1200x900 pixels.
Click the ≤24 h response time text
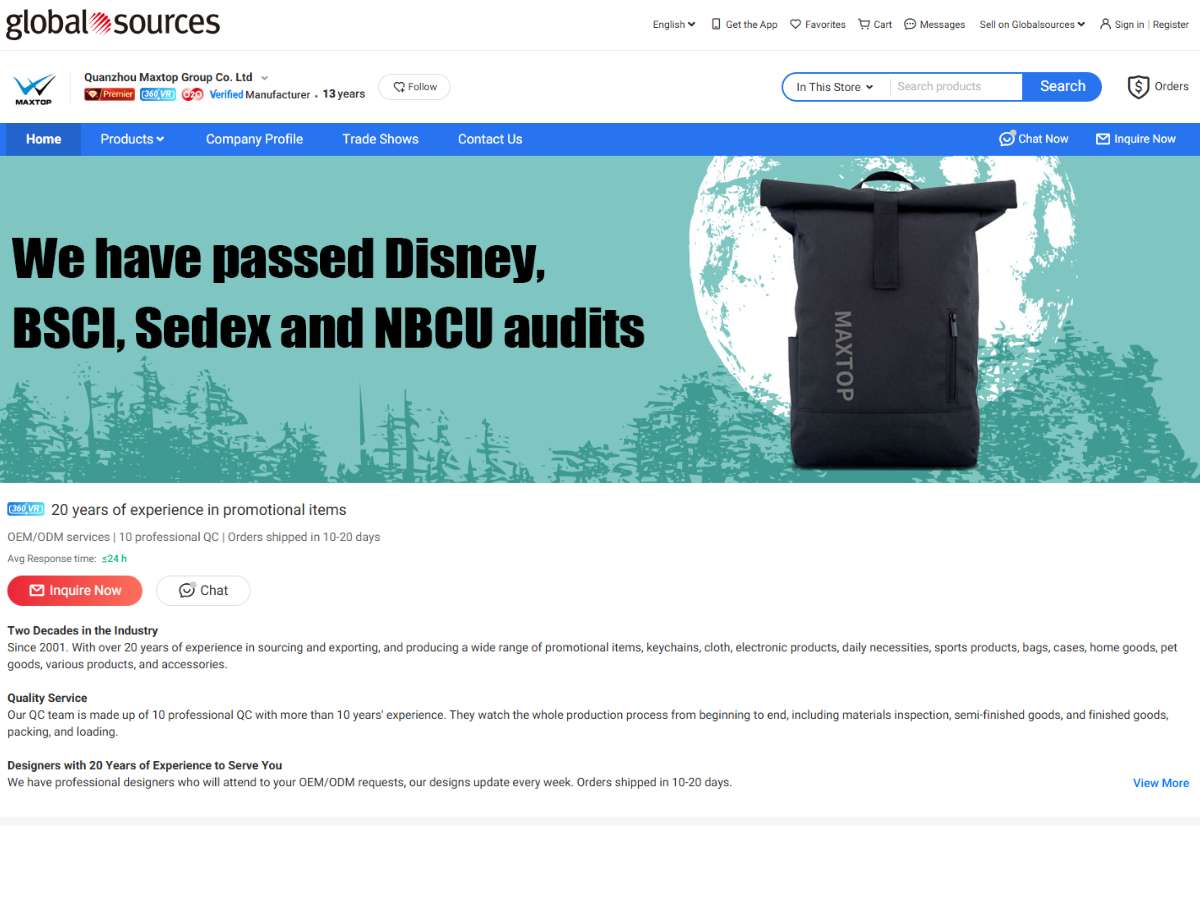coord(114,559)
